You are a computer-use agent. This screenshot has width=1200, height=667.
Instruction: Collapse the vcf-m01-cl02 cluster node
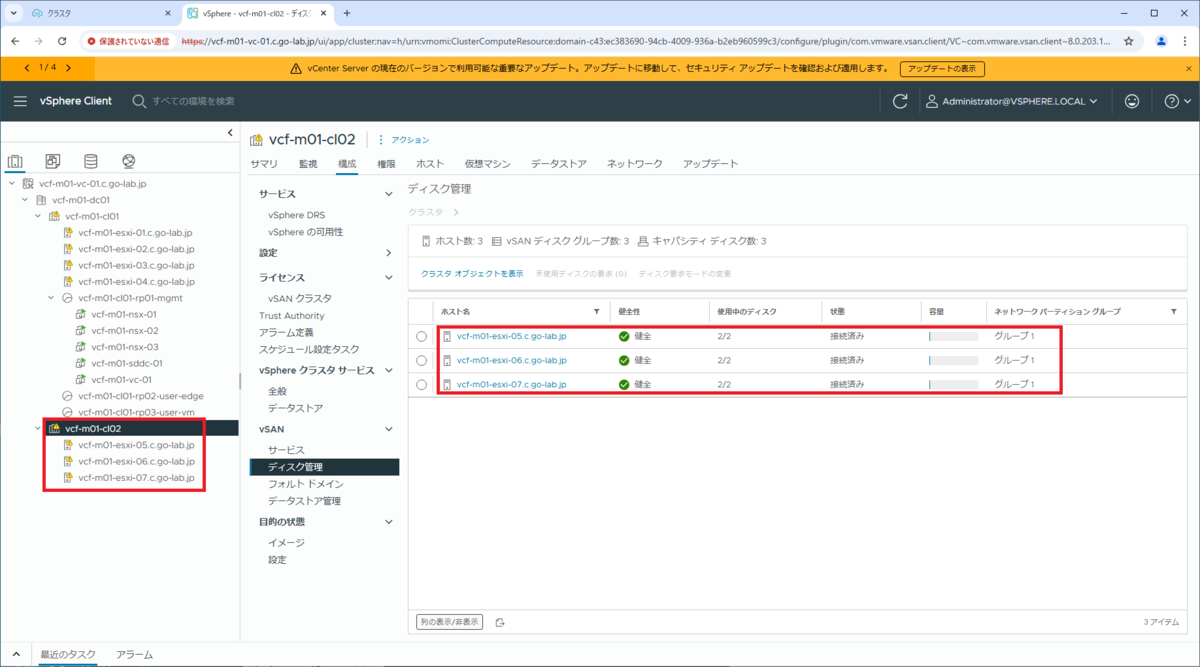coord(38,428)
